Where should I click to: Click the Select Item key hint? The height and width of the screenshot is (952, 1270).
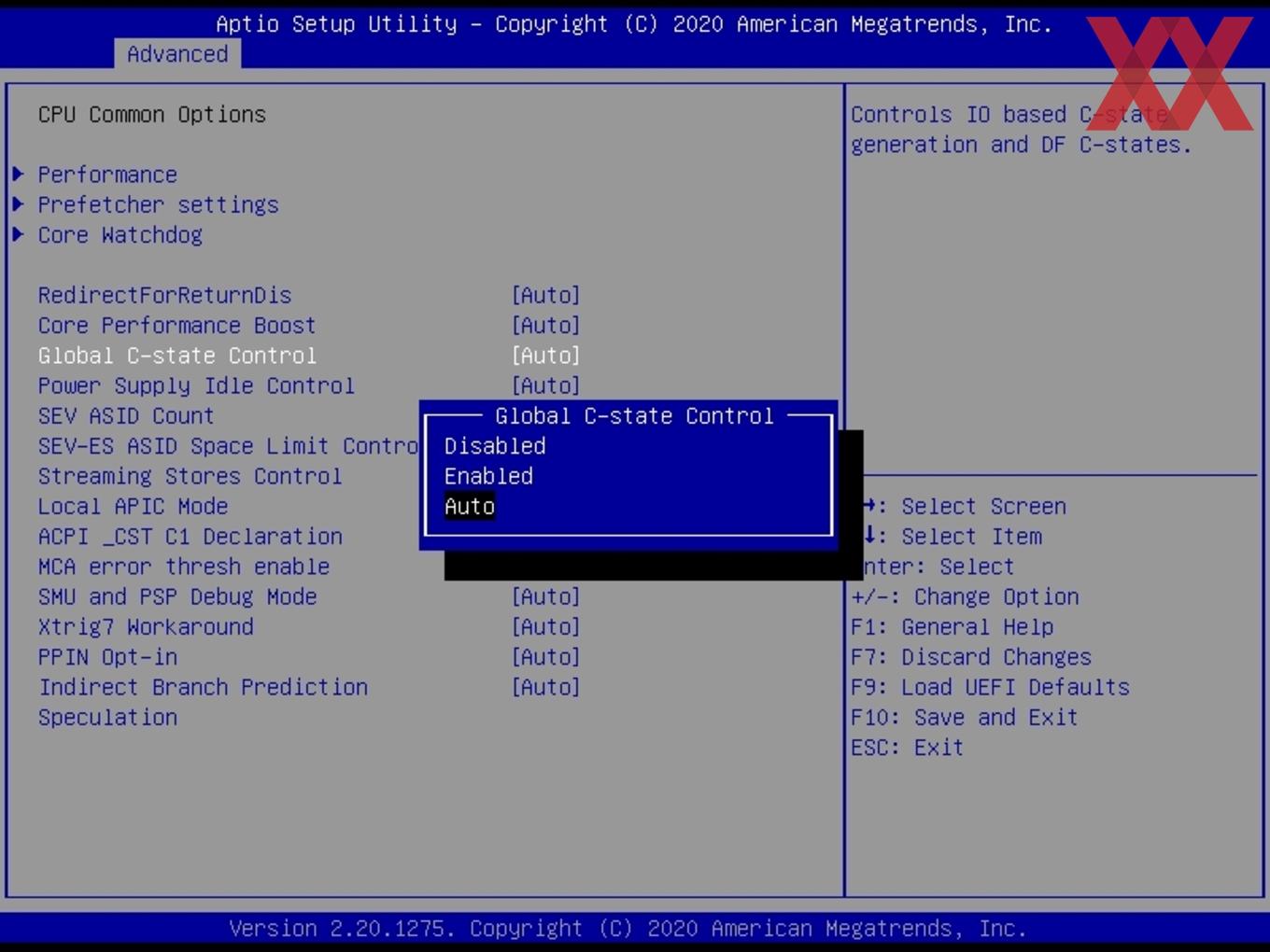(x=952, y=537)
